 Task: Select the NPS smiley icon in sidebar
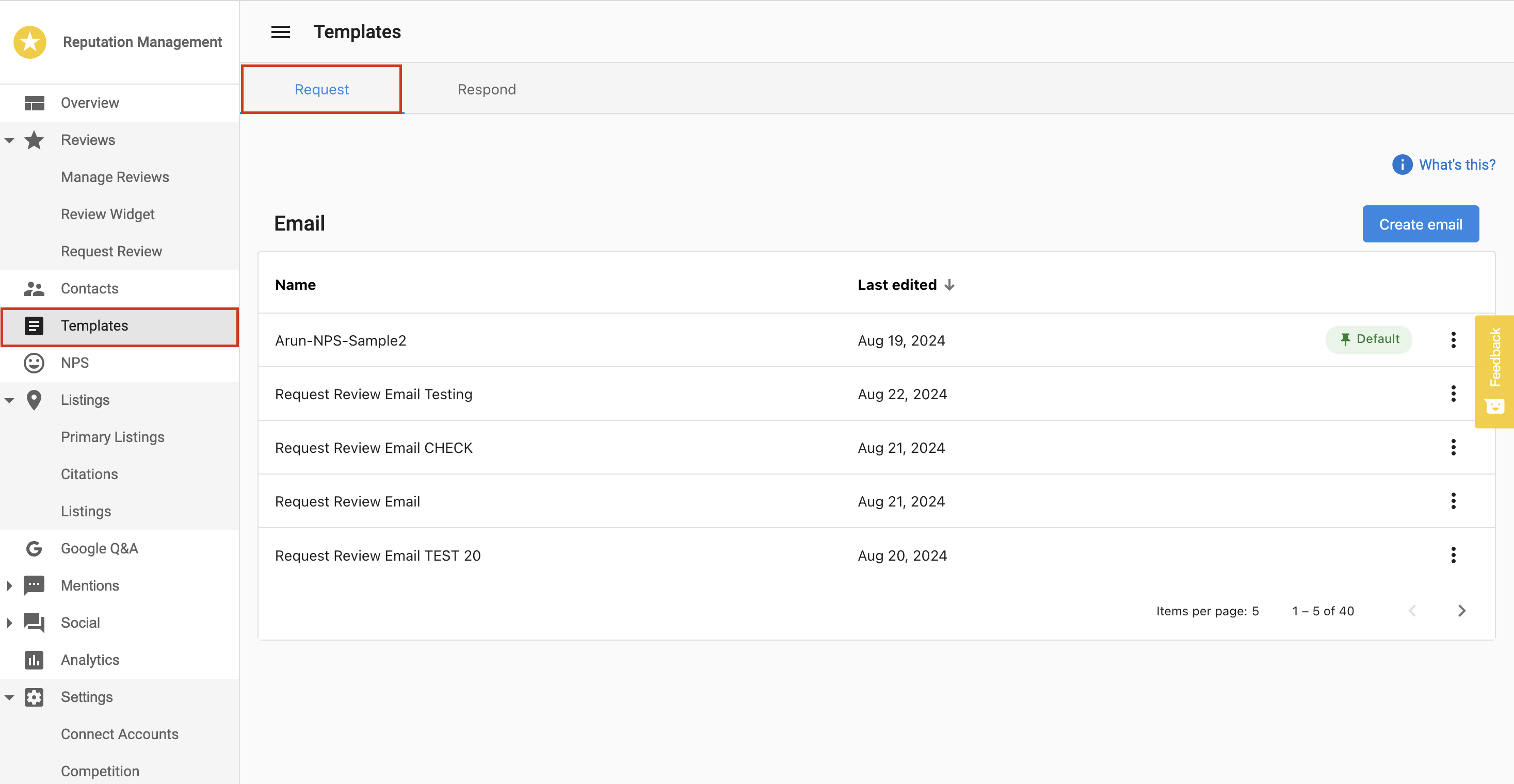(x=34, y=363)
